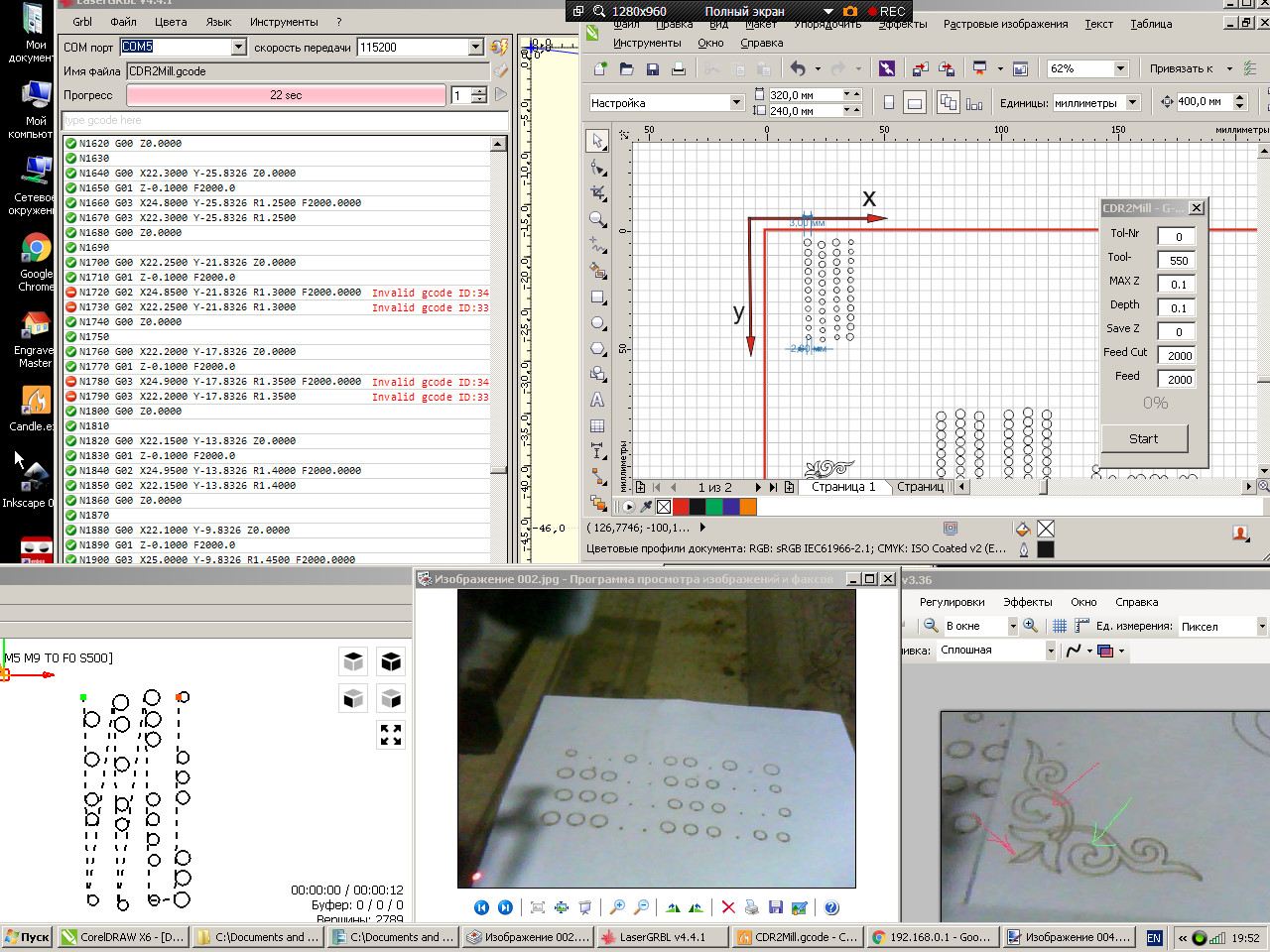Click the eyedropper icon in document palette
The width and height of the screenshot is (1270, 952).
(646, 506)
